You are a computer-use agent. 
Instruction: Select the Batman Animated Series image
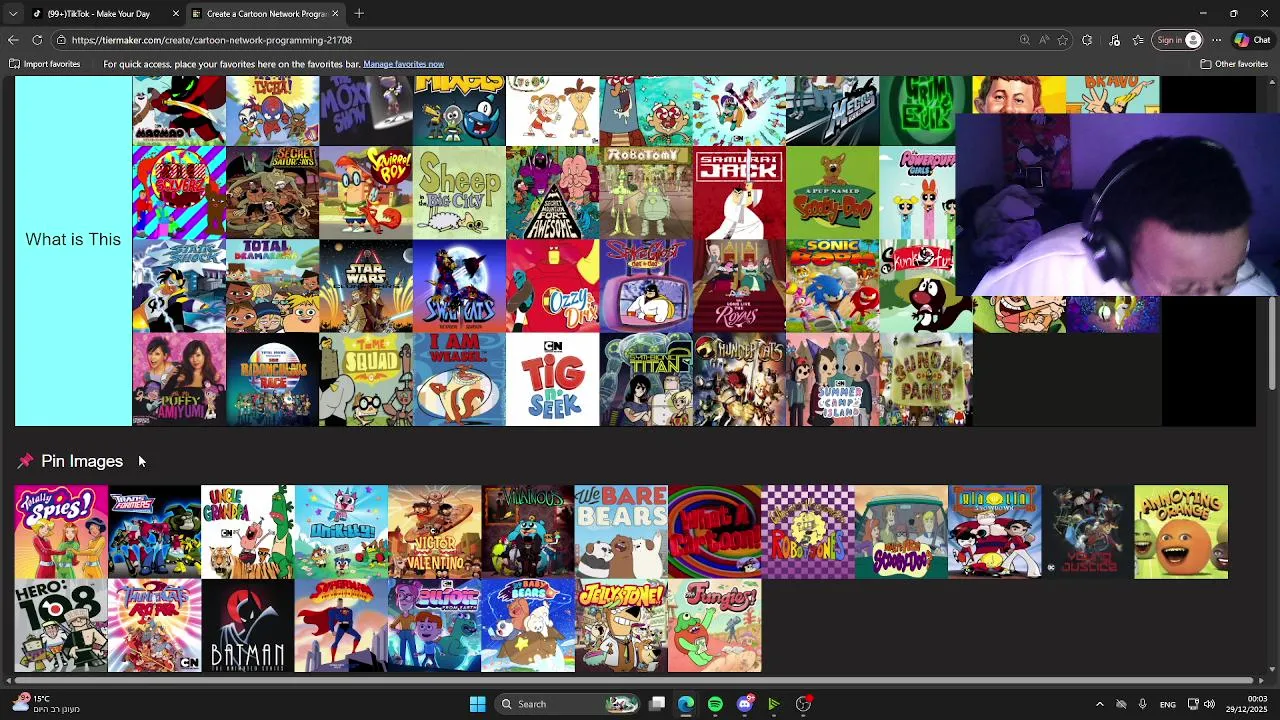(247, 626)
